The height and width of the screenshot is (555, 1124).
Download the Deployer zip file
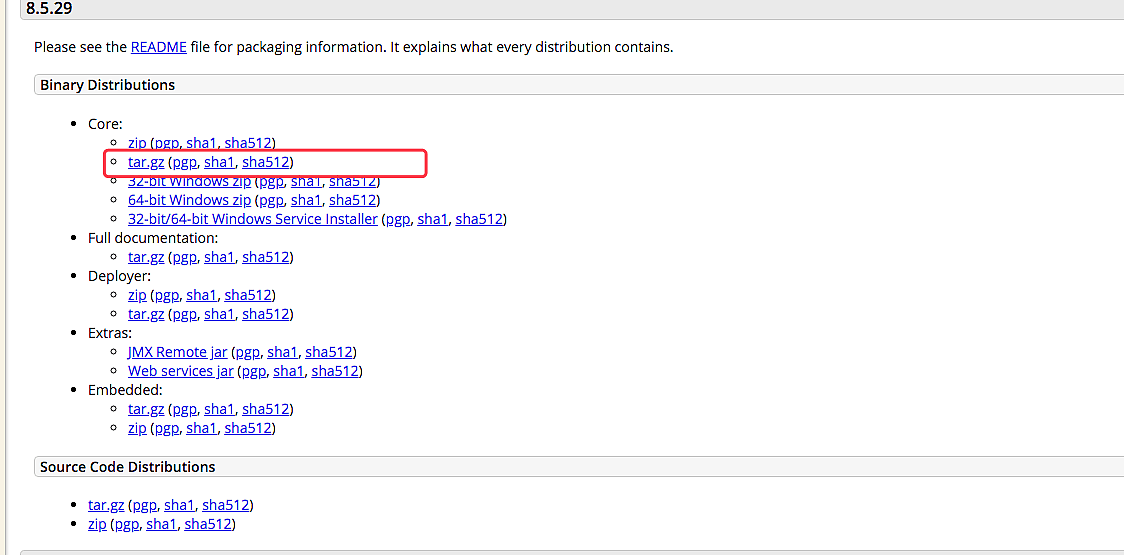[137, 295]
